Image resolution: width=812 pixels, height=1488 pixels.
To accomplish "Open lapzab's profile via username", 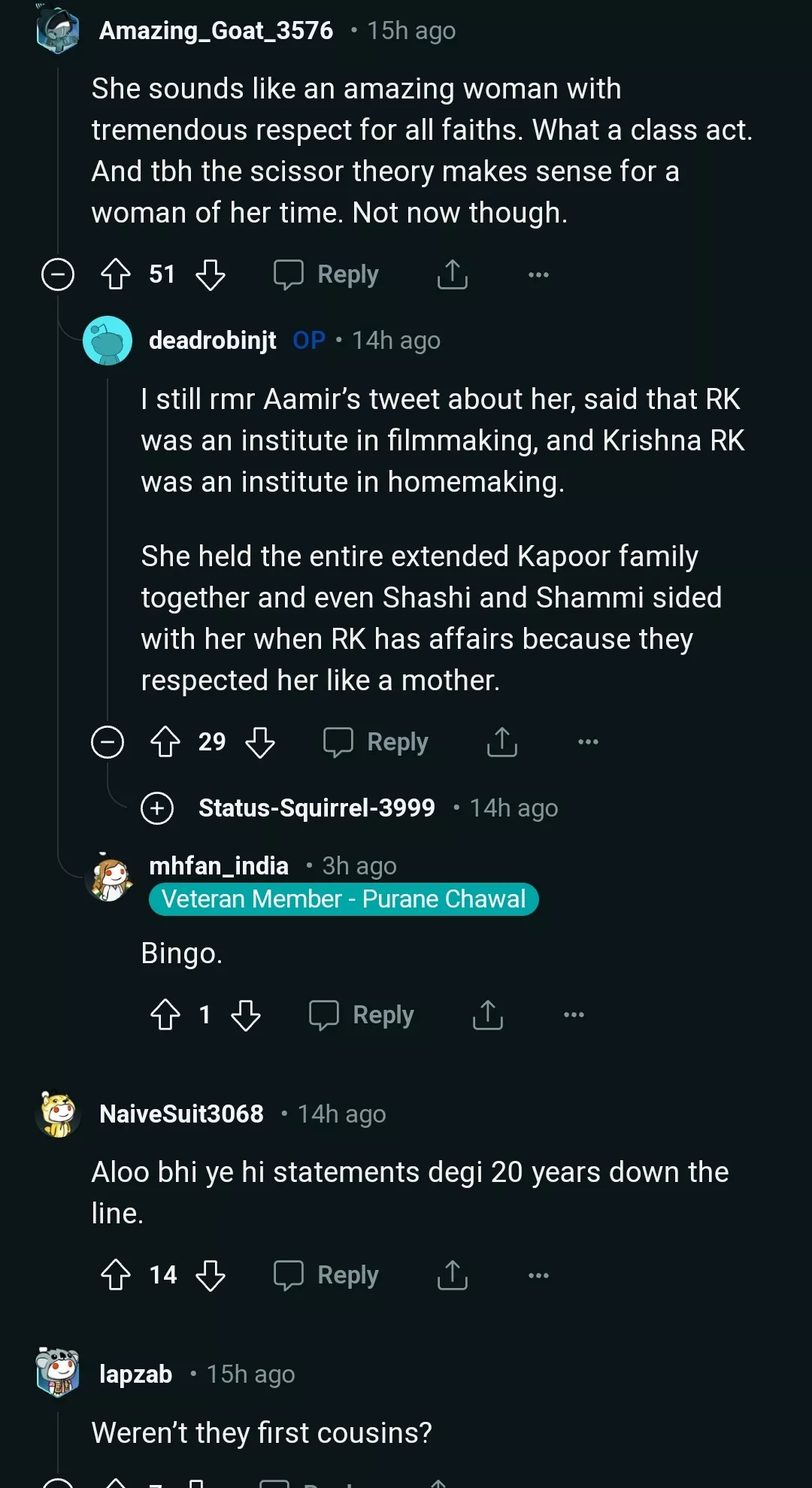I will pyautogui.click(x=136, y=1374).
